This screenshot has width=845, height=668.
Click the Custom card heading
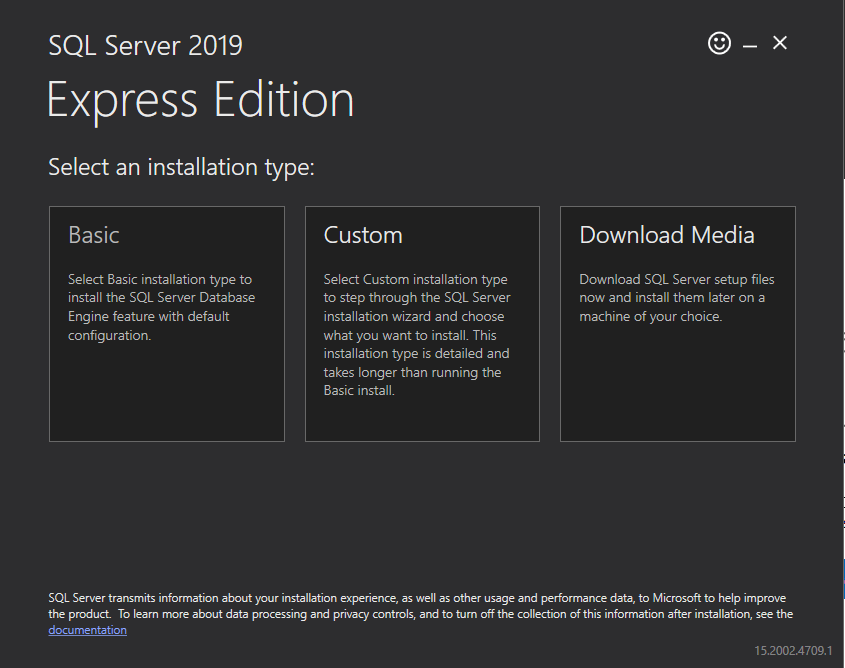click(363, 235)
